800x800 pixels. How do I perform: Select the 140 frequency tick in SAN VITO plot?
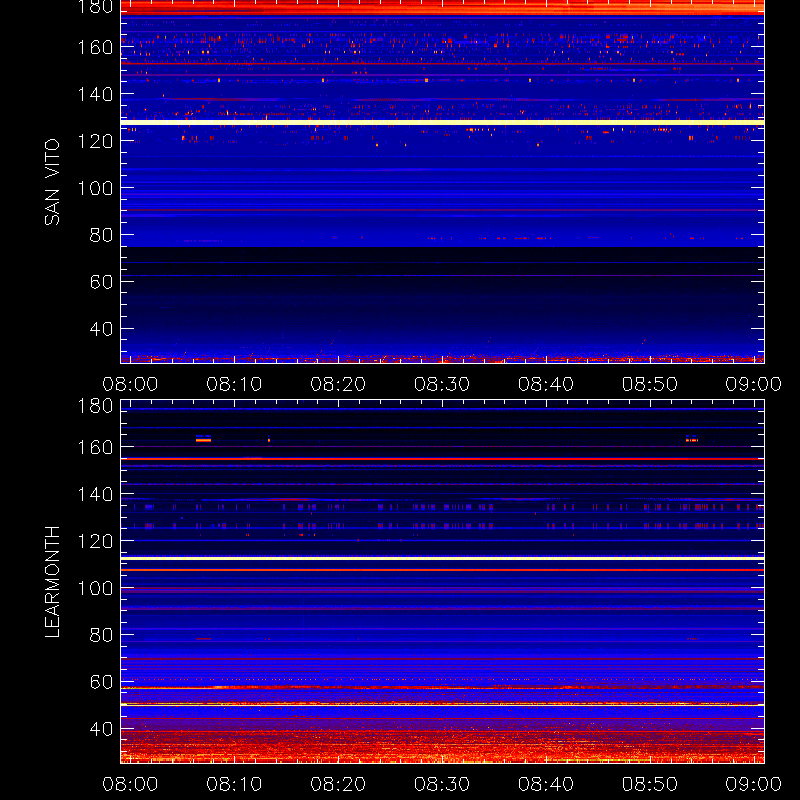(x=95, y=94)
